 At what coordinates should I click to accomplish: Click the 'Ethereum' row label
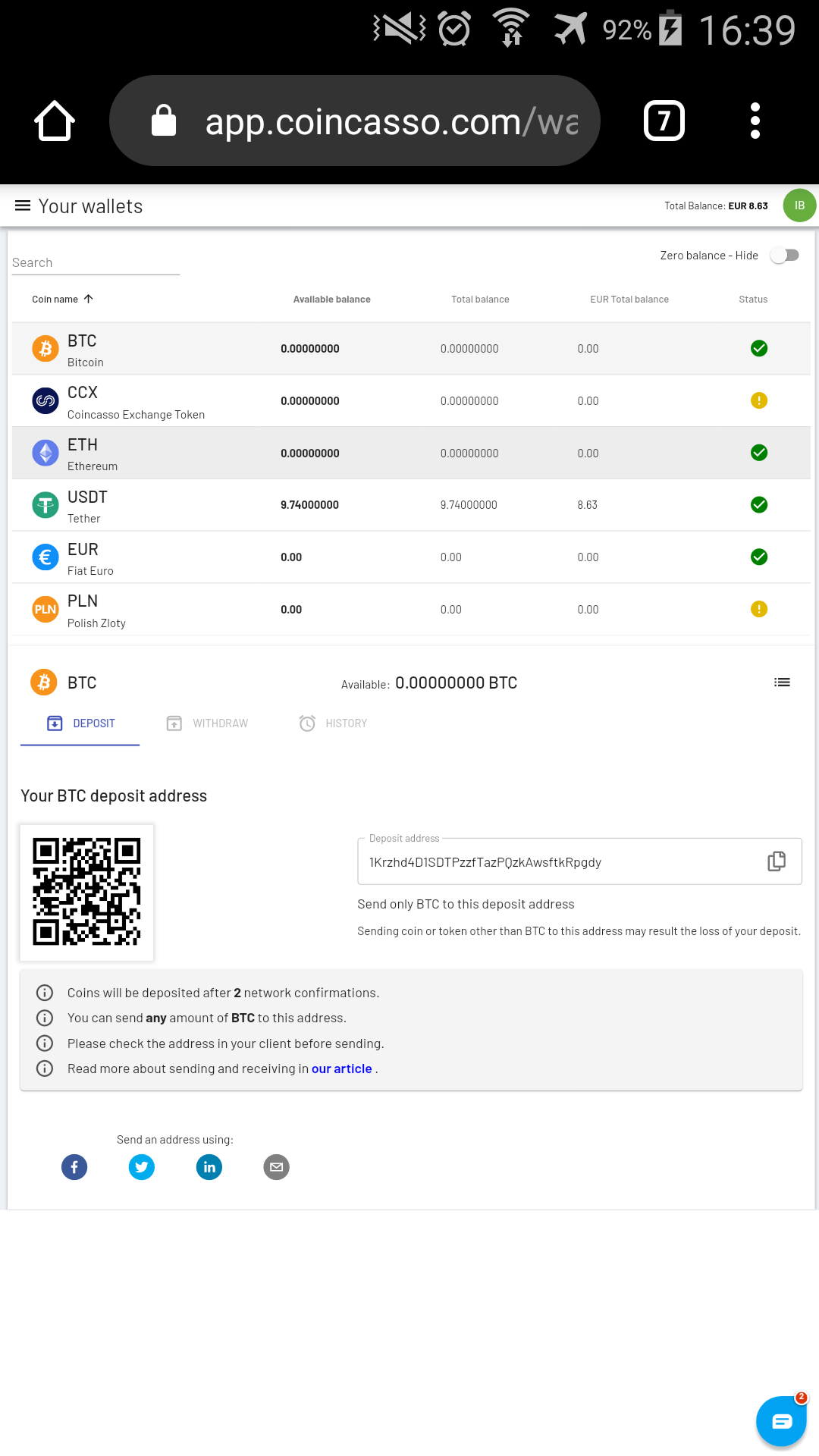point(93,466)
